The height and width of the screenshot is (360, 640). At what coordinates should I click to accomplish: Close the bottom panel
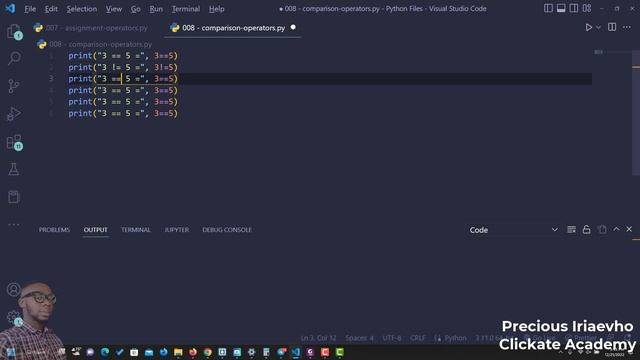(x=629, y=229)
